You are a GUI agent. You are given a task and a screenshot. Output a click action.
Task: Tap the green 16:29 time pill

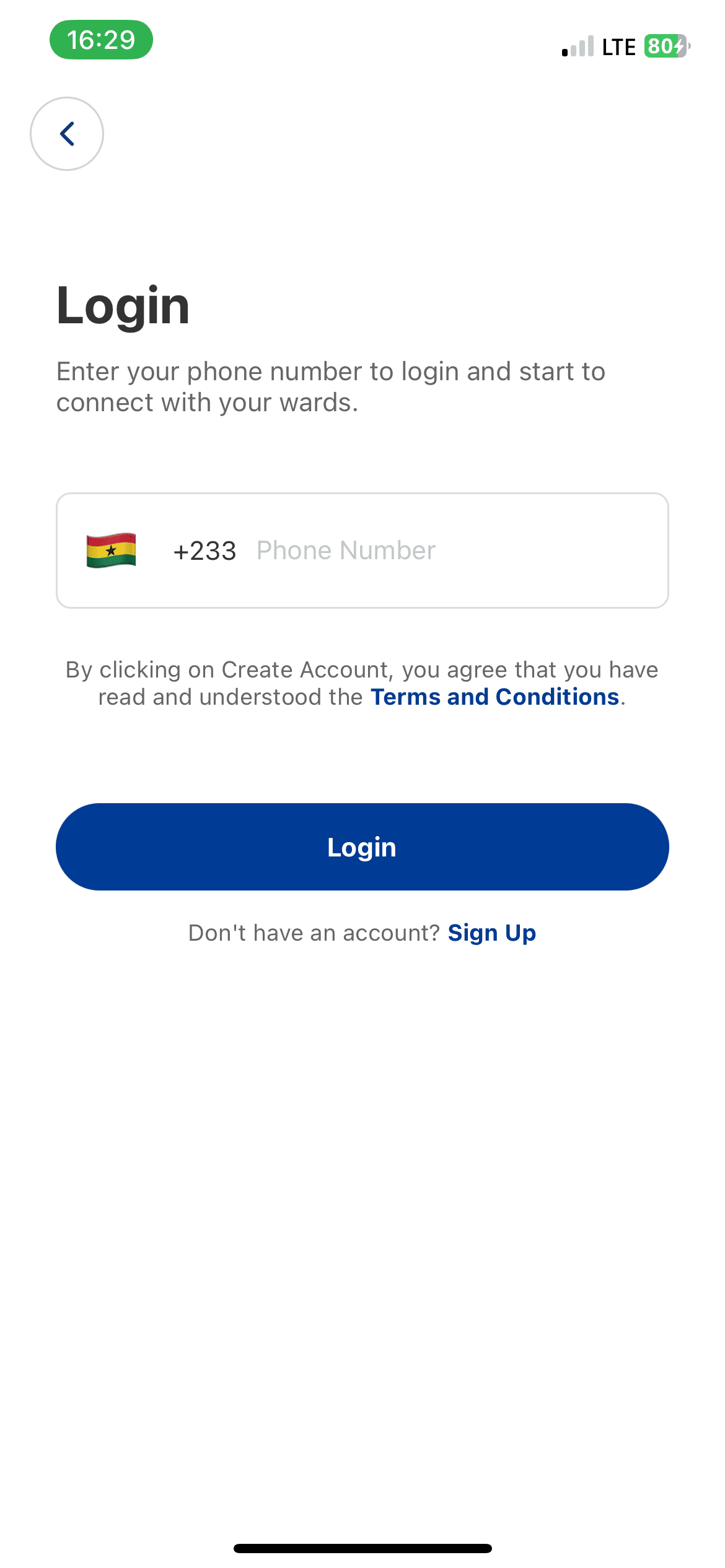click(101, 40)
